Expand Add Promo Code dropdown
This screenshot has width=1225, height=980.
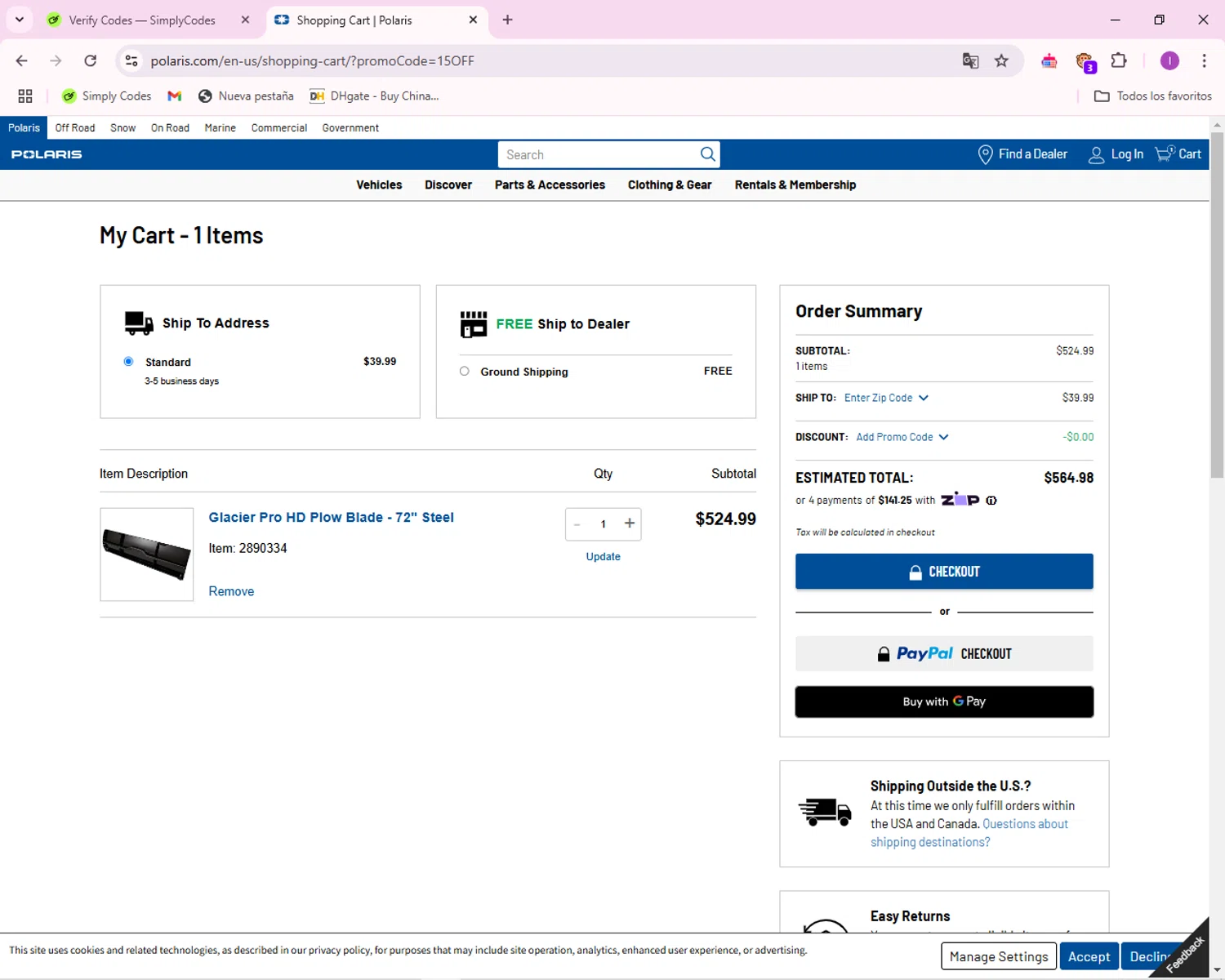[902, 437]
